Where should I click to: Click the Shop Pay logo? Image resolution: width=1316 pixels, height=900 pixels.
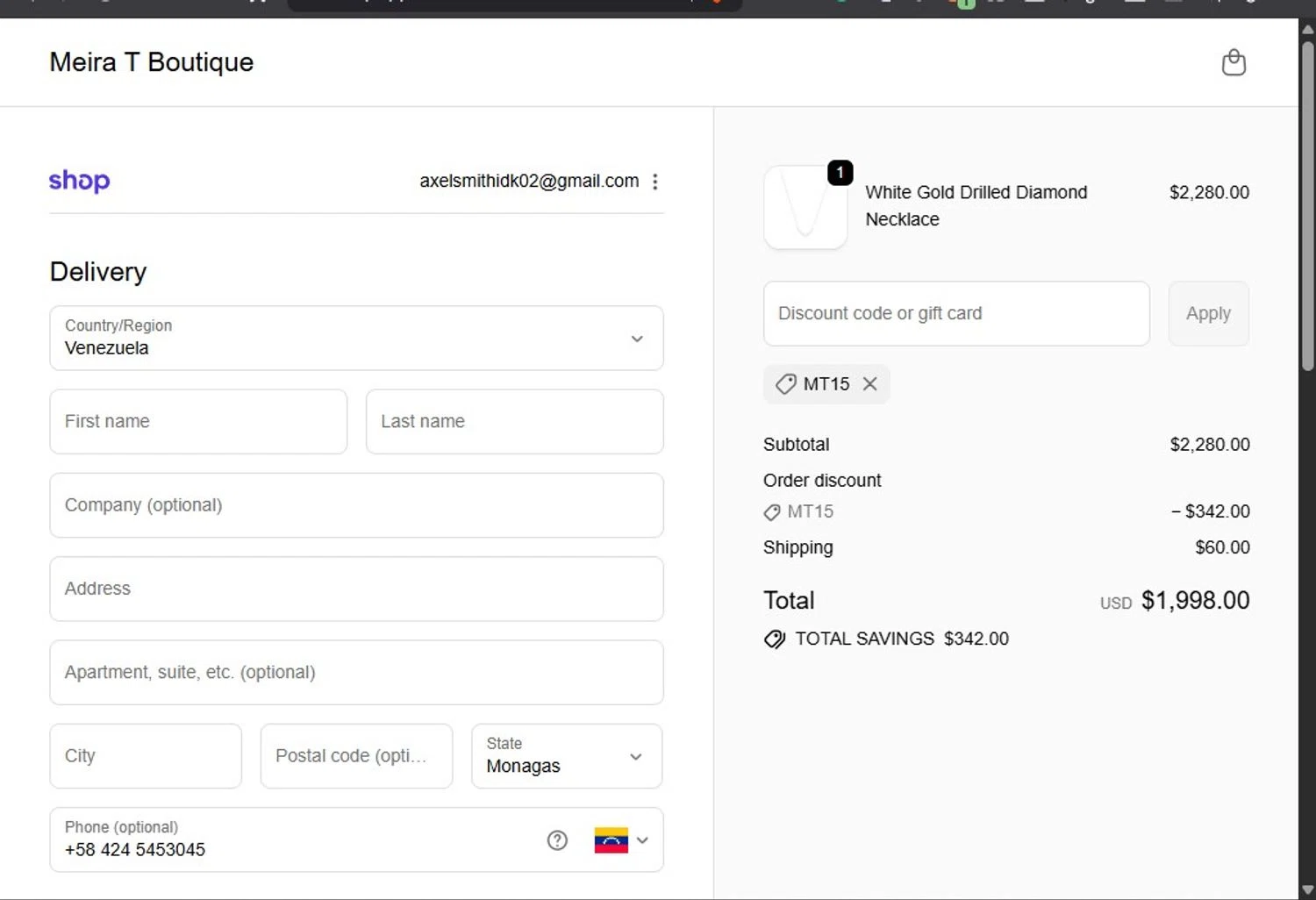[79, 181]
